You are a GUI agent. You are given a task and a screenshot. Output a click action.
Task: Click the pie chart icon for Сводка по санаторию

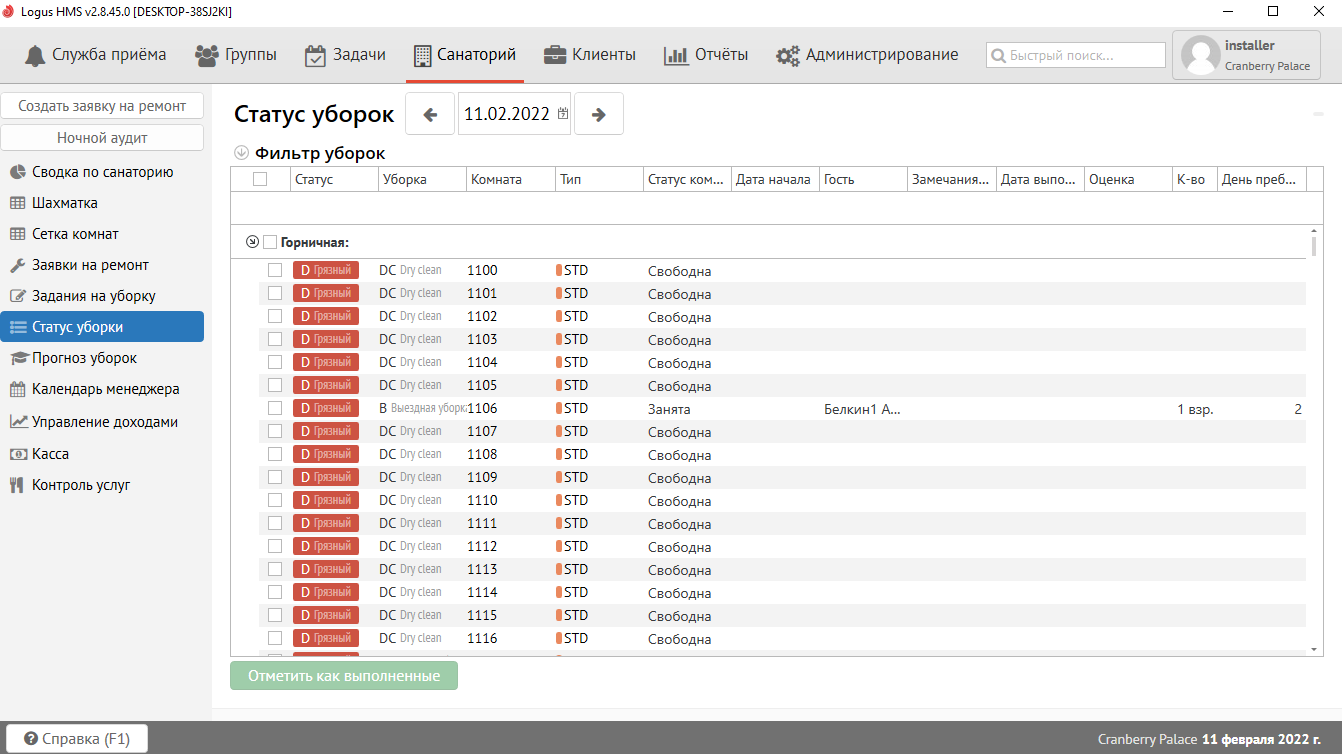17,172
